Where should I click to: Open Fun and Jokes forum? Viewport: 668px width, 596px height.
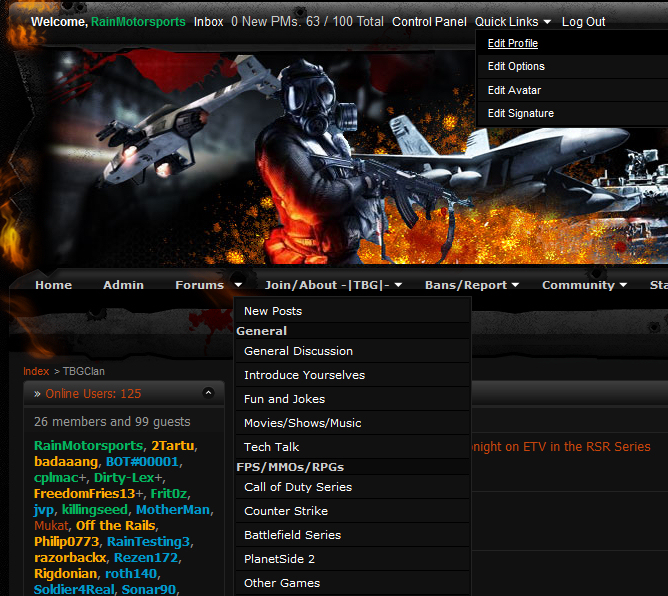pyautogui.click(x=353, y=399)
